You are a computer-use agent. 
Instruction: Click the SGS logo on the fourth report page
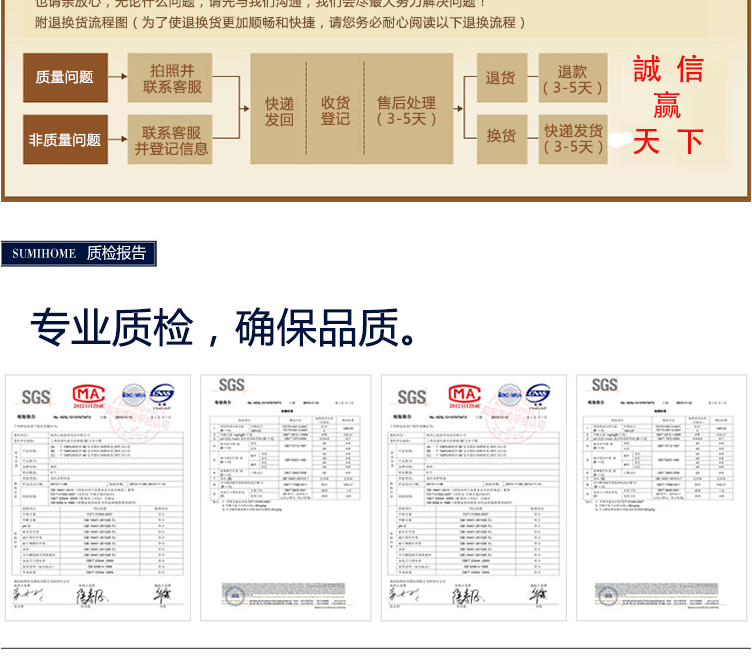[605, 385]
